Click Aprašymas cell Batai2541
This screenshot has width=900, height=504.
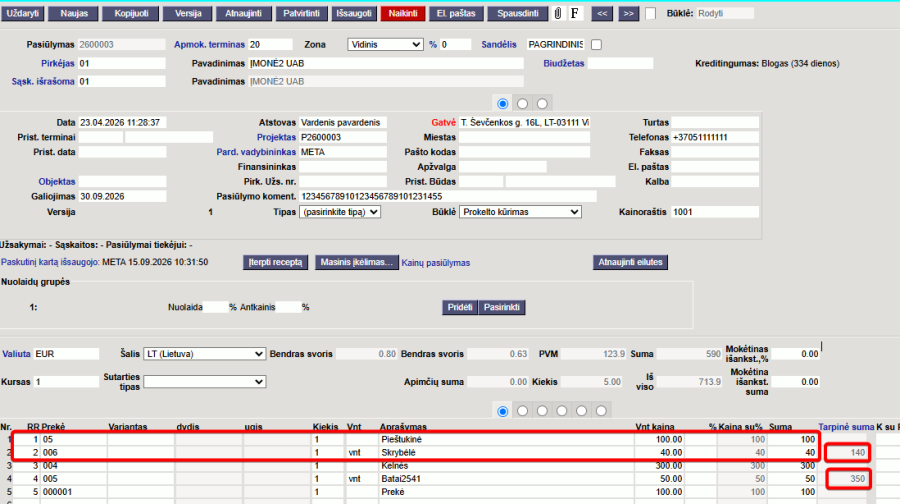coord(506,479)
